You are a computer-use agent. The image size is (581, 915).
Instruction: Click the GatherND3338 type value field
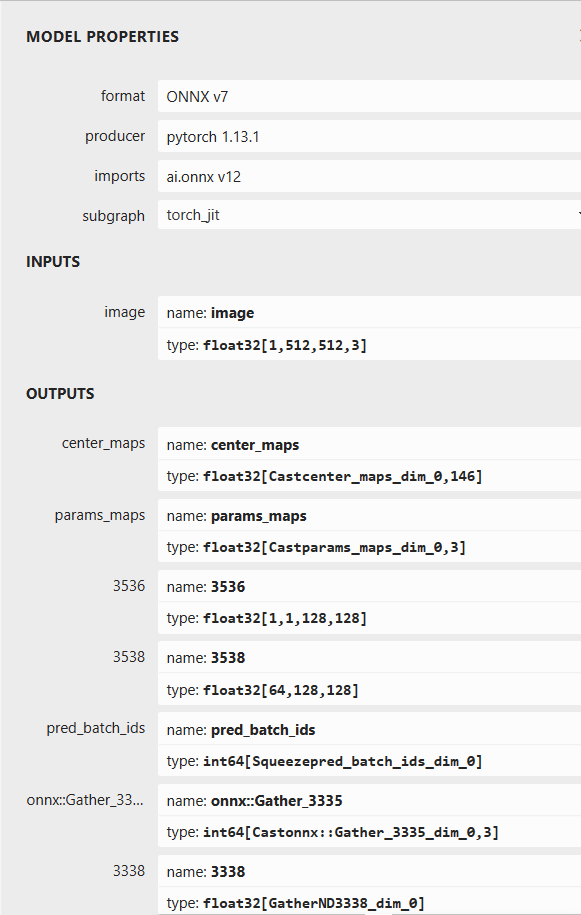(x=300, y=902)
